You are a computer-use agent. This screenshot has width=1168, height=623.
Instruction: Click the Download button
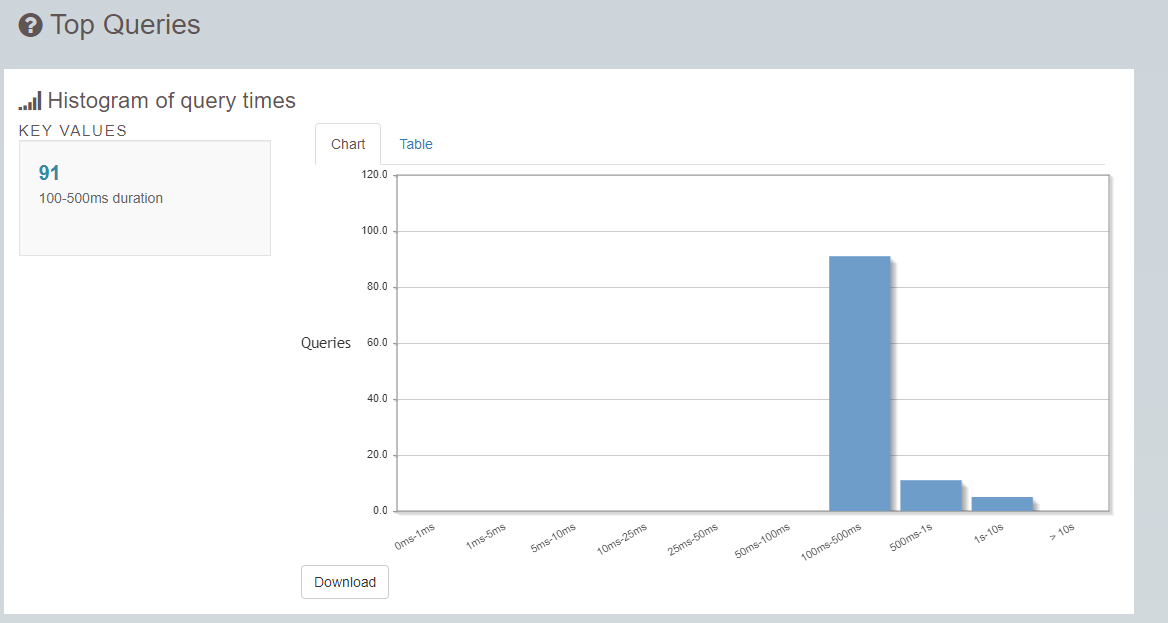345,582
